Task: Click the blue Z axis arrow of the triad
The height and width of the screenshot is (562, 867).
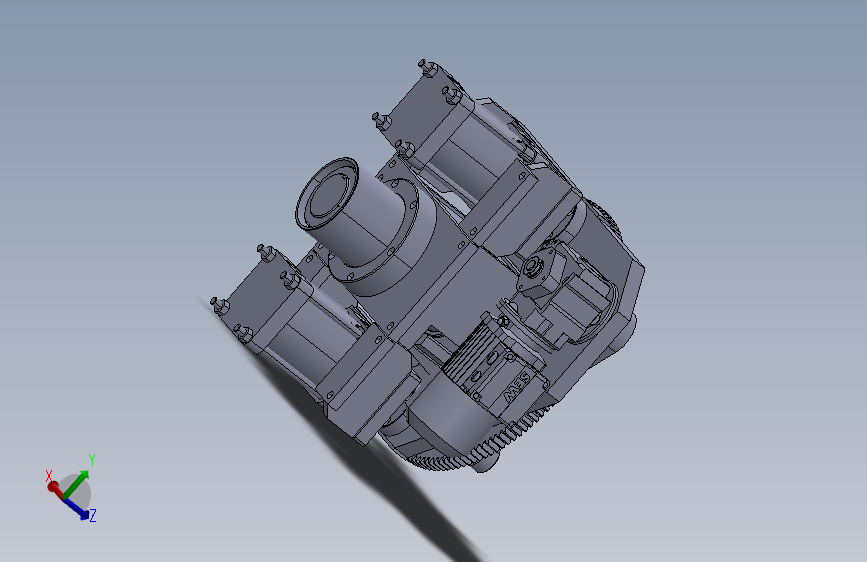Action: point(76,509)
